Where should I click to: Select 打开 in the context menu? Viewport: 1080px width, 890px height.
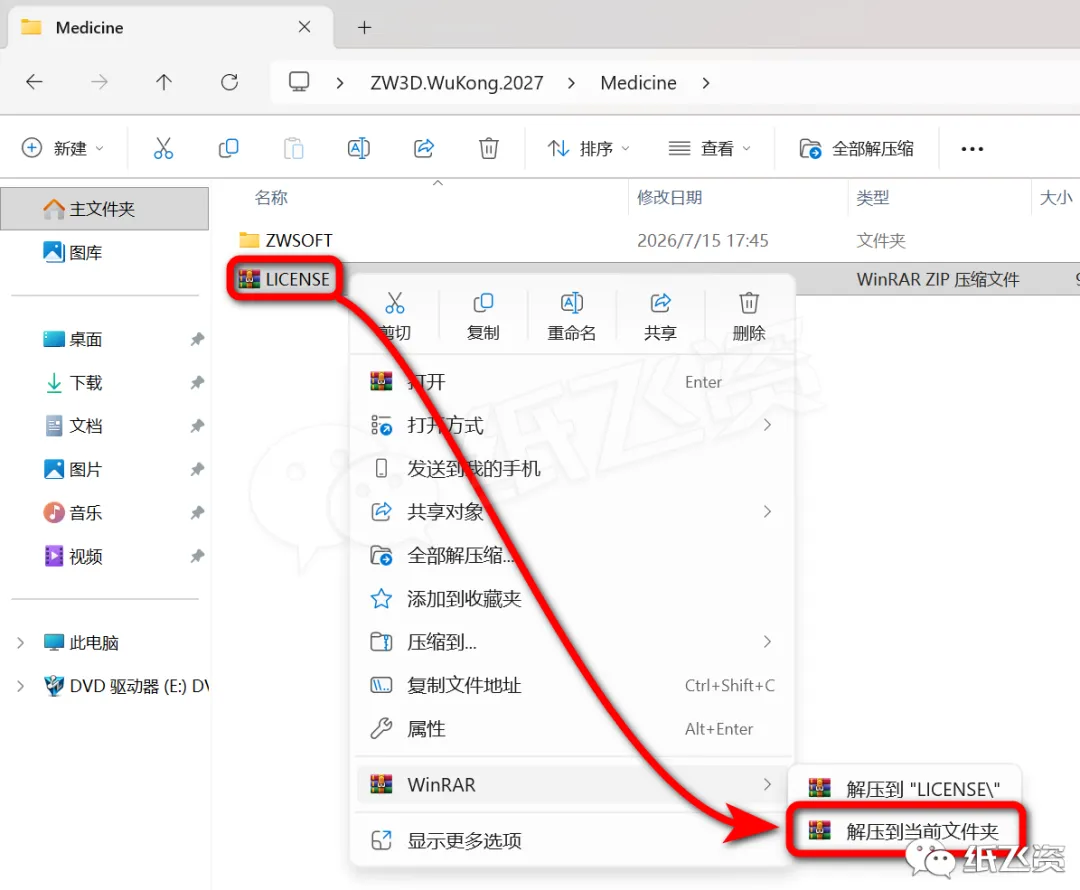(x=572, y=382)
